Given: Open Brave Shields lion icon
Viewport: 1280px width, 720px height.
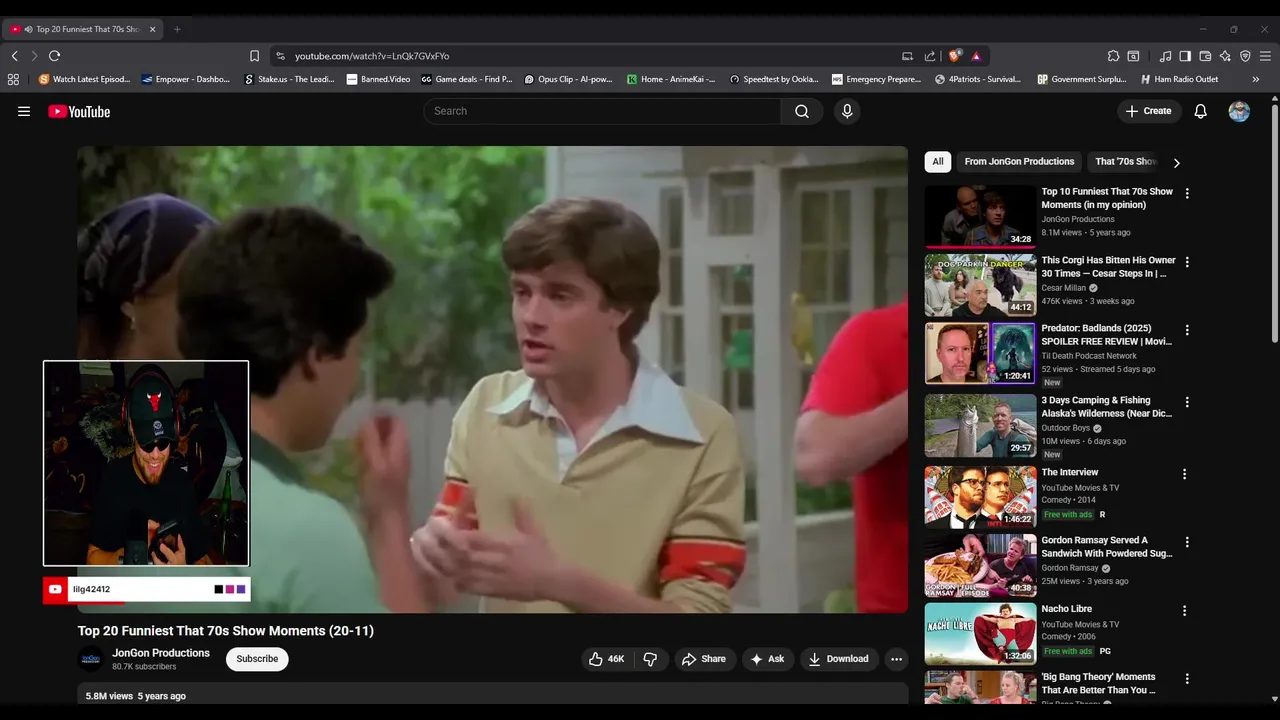Looking at the screenshot, I should [955, 56].
